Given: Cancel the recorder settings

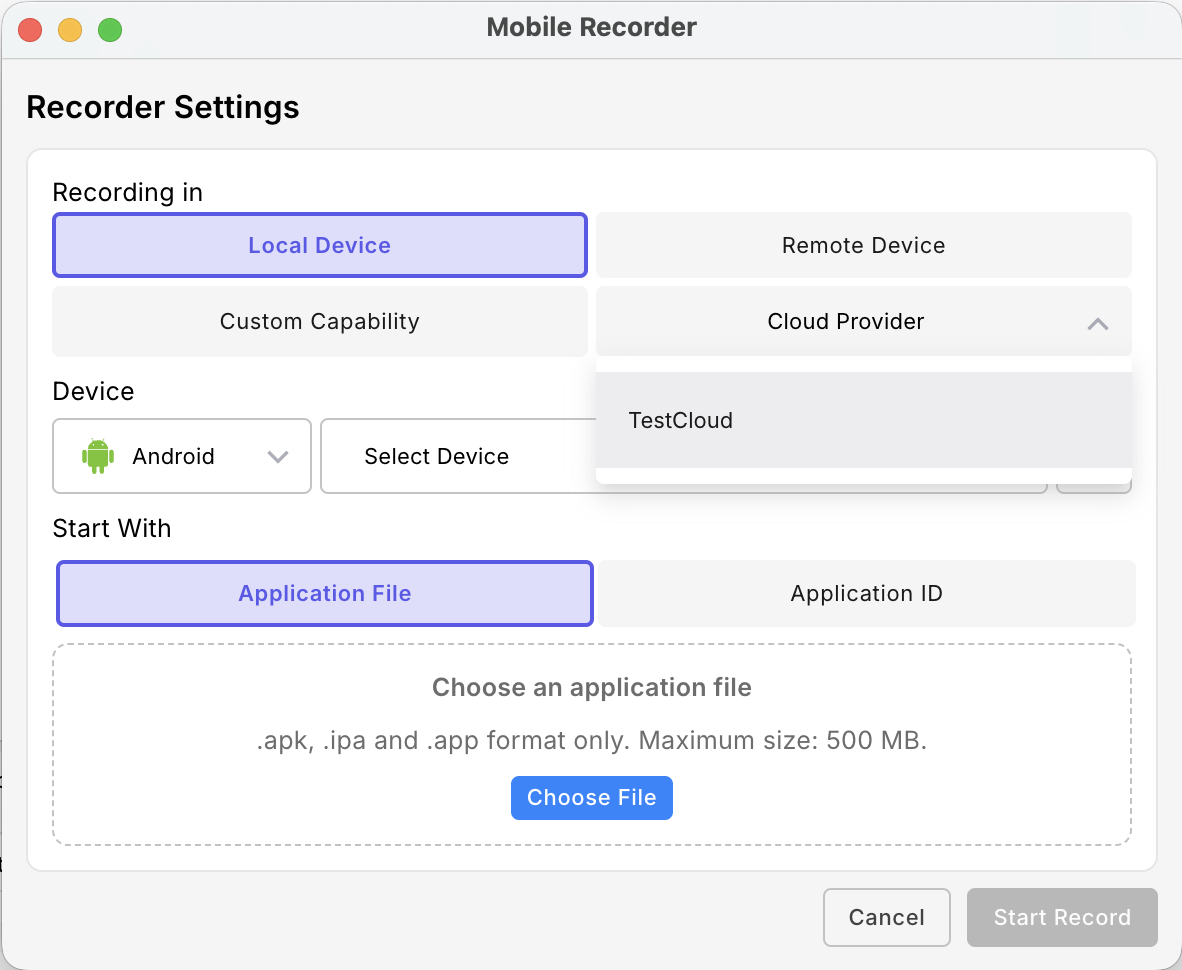Looking at the screenshot, I should (x=886, y=917).
